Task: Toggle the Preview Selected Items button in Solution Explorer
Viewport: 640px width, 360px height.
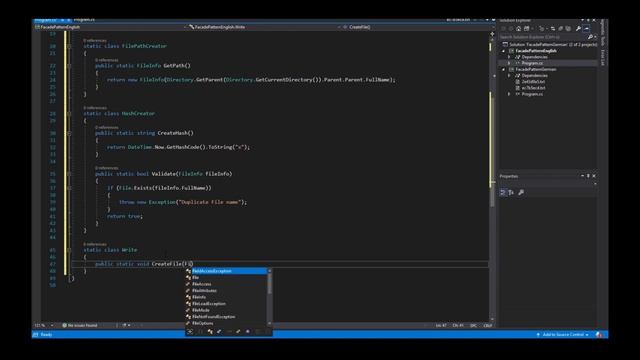Action: click(x=587, y=29)
